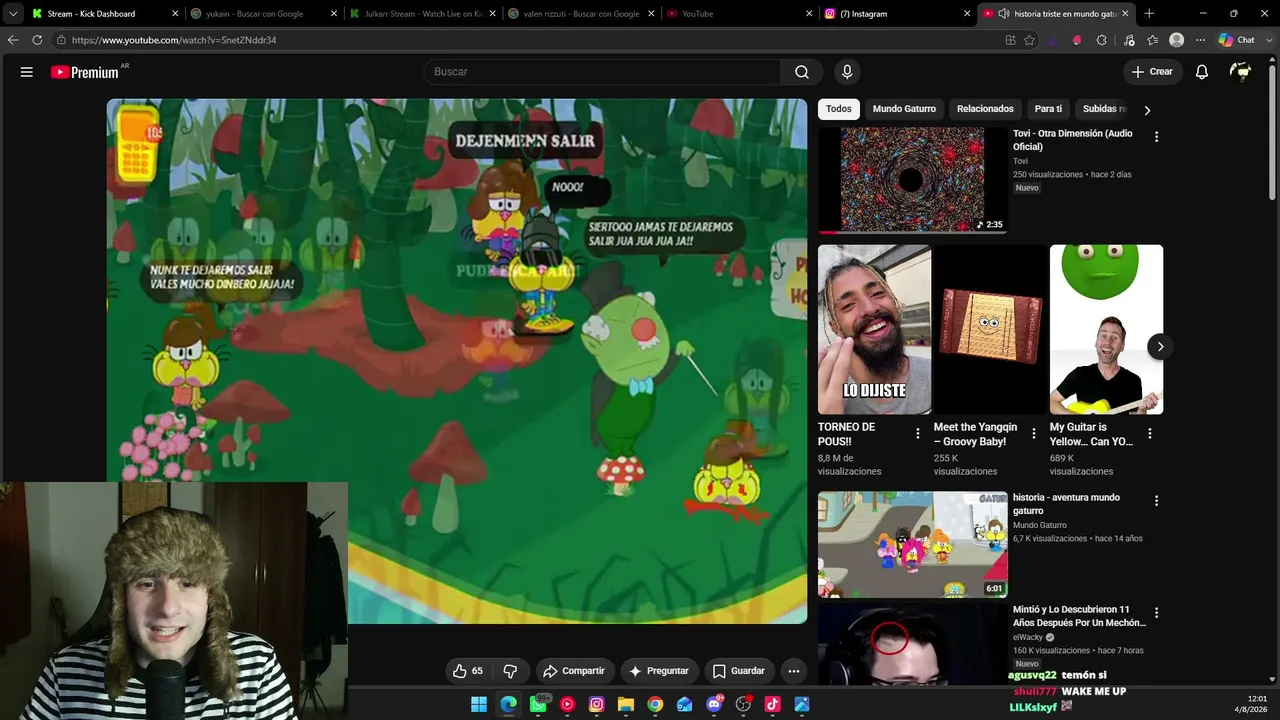Image resolution: width=1280 pixels, height=720 pixels.
Task: Switch to the Instagram browser tab
Action: point(898,14)
